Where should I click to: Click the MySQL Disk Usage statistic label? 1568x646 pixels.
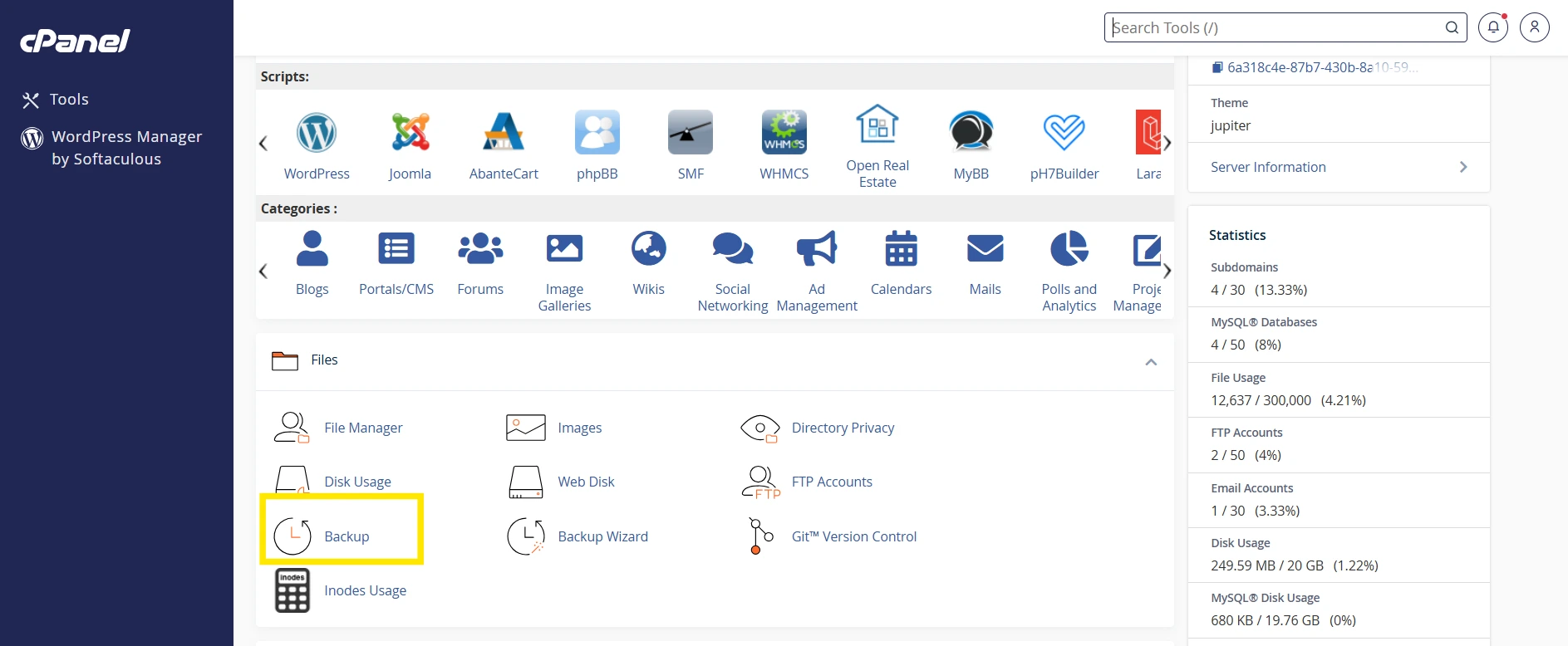1265,598
